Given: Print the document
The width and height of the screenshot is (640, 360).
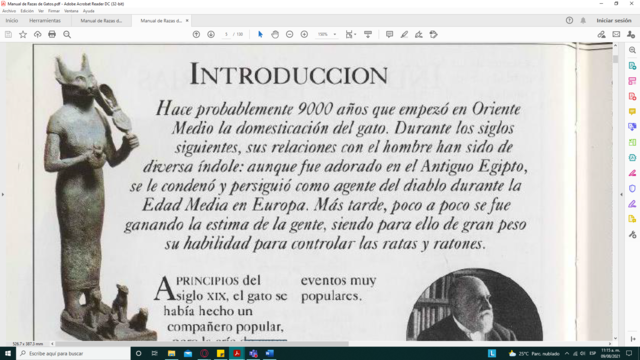Looking at the screenshot, I should (52, 35).
